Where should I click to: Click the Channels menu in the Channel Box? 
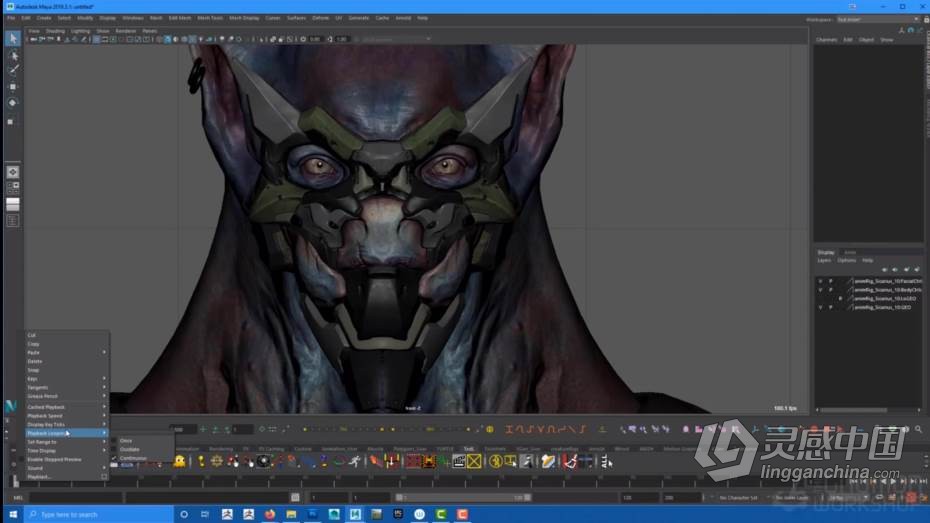pyautogui.click(x=826, y=40)
